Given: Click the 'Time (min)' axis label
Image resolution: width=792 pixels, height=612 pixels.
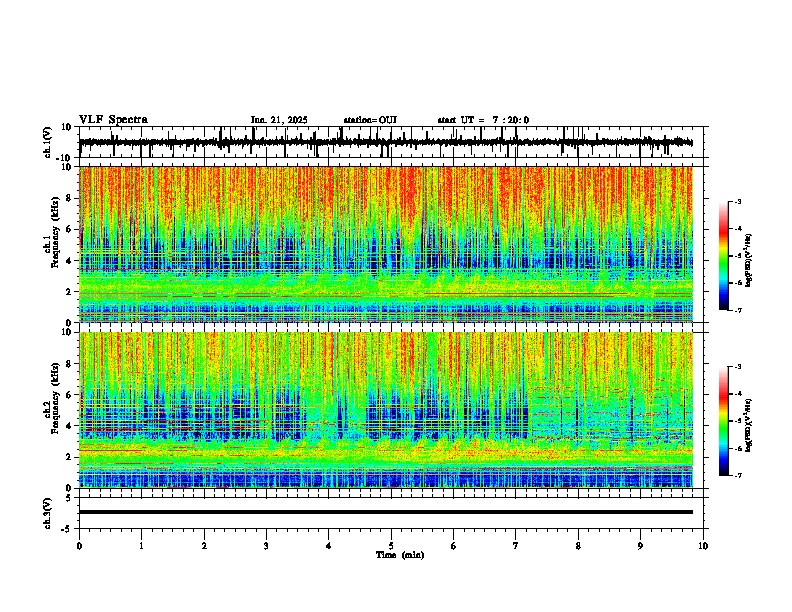Looking at the screenshot, I should [x=400, y=555].
